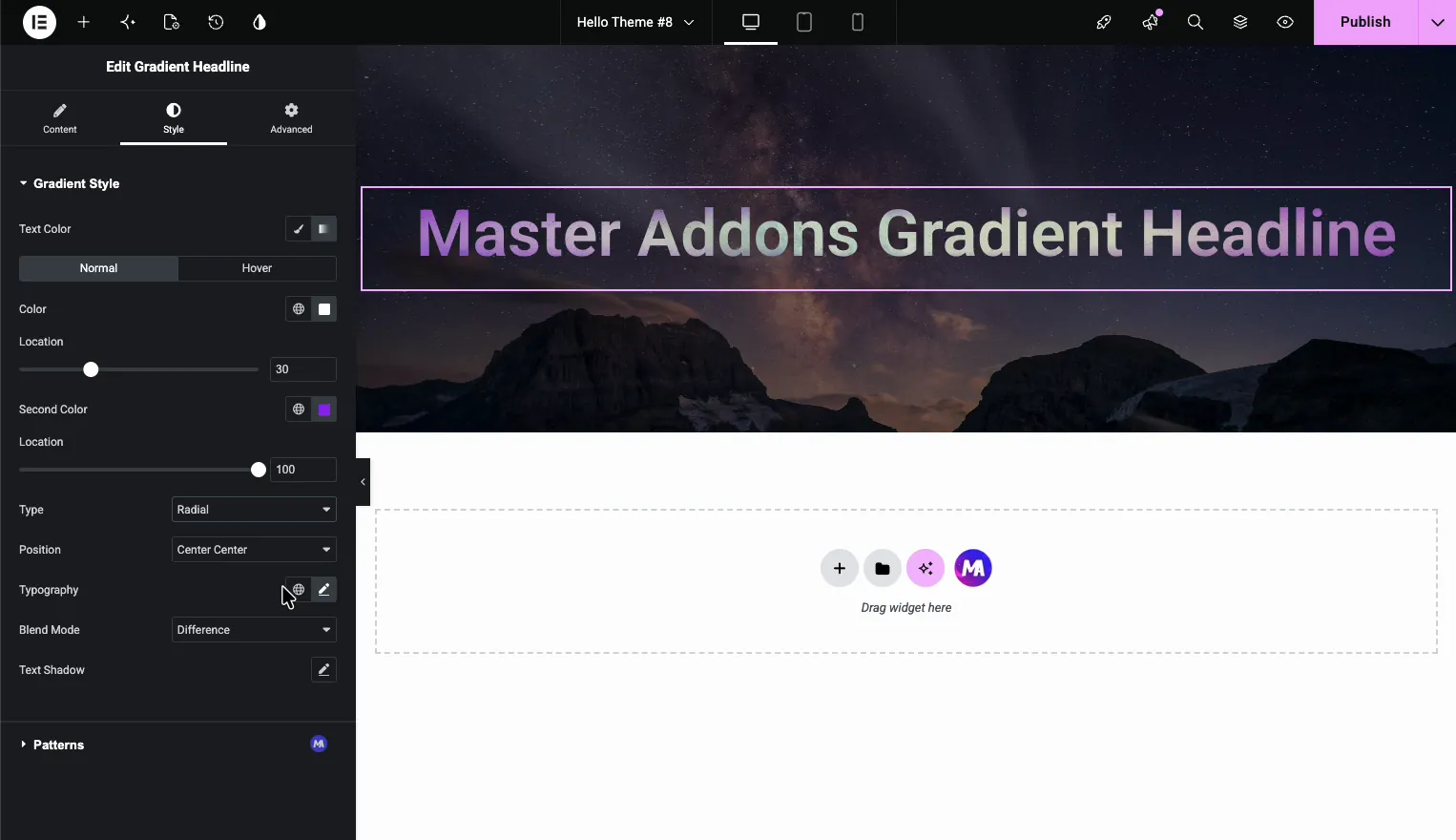Screen dimensions: 1456x840
Task: Open Publish options dropdown arrow
Action: click(1437, 22)
